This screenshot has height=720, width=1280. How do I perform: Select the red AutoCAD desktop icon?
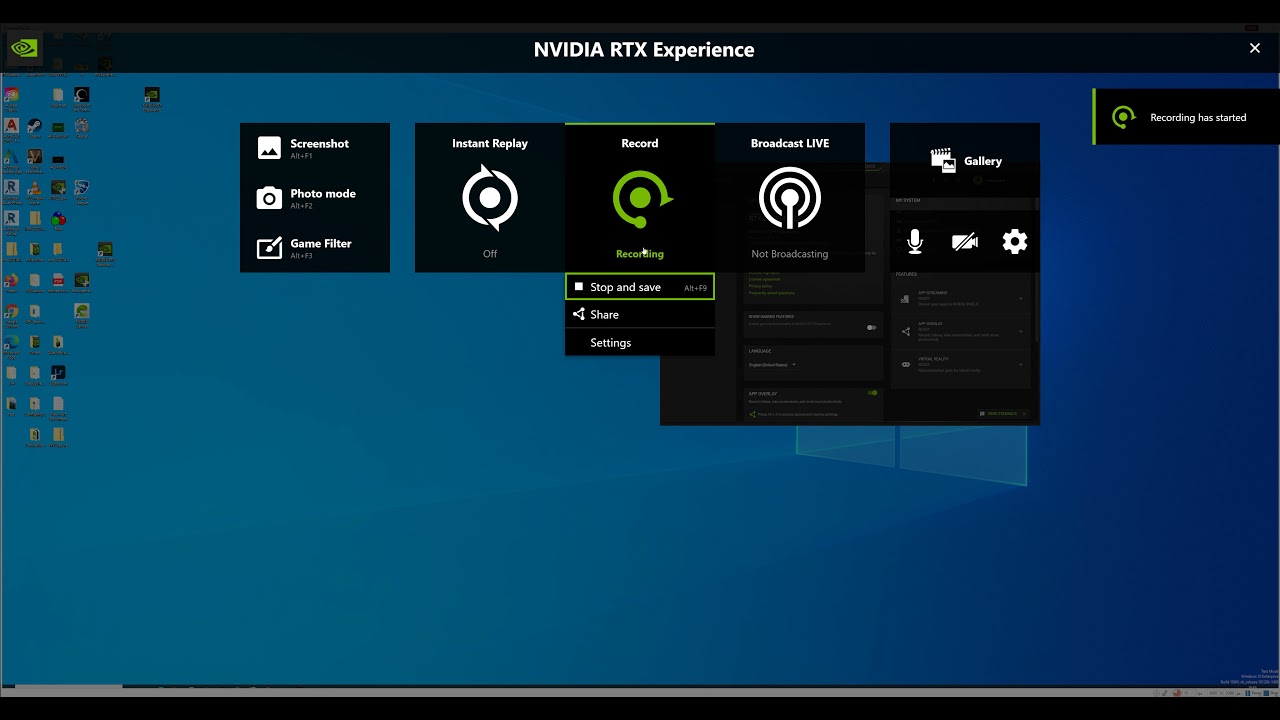[11, 130]
